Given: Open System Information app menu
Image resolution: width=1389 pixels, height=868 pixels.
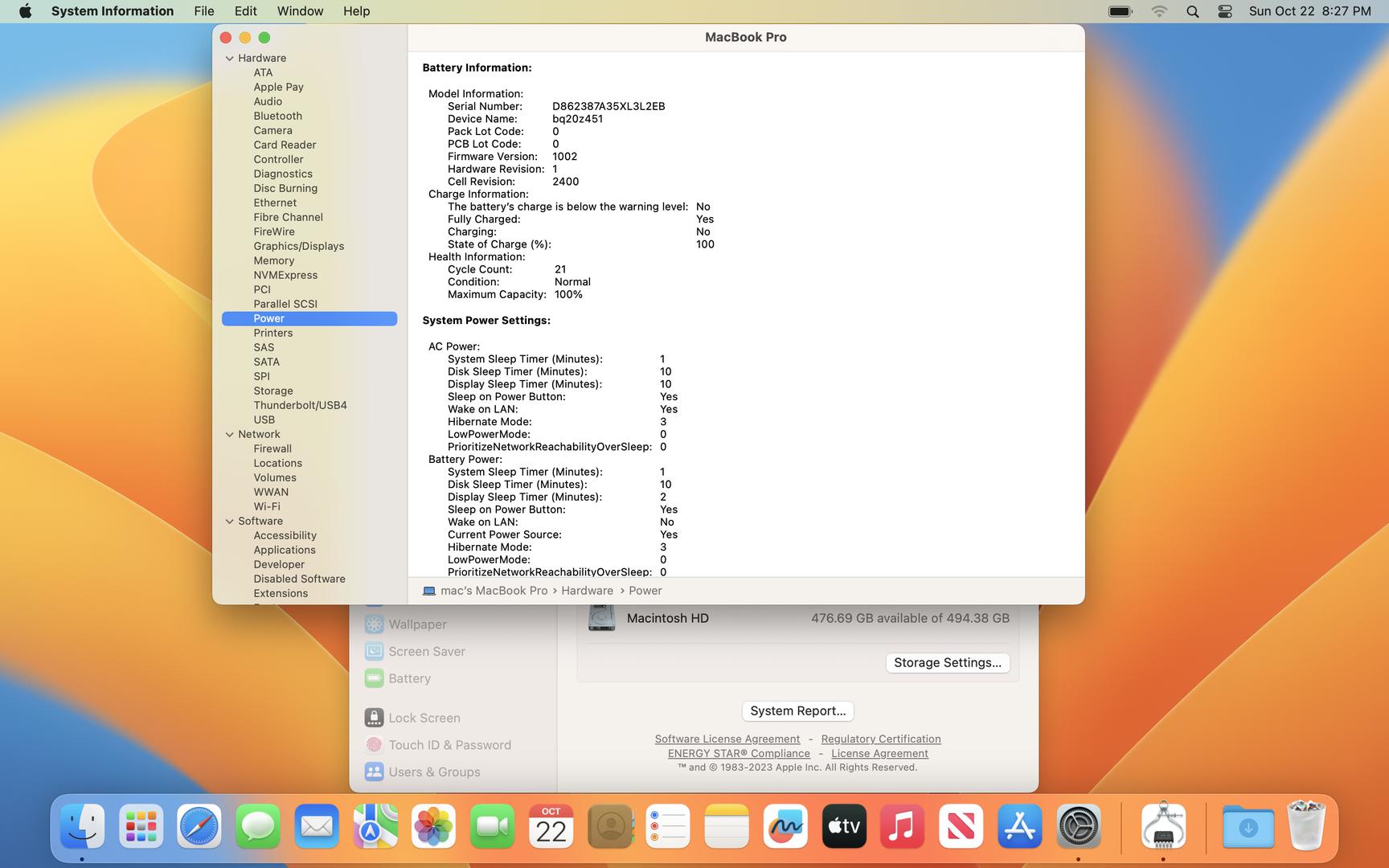Looking at the screenshot, I should coord(113,11).
